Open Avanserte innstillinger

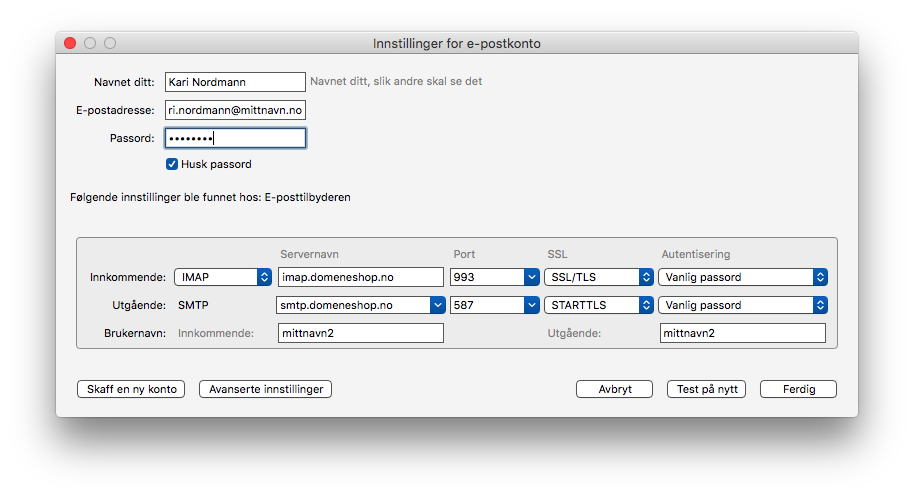point(266,389)
